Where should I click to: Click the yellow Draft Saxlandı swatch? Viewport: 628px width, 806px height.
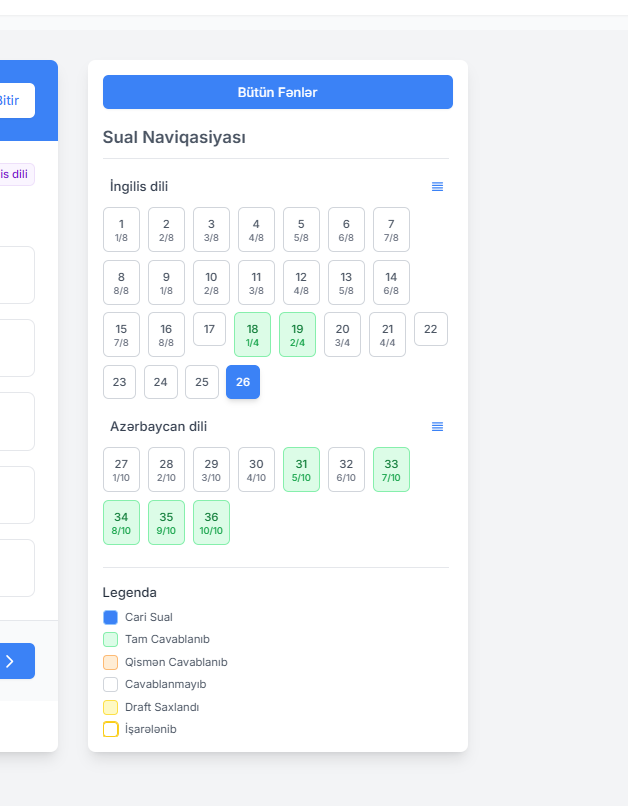(110, 707)
